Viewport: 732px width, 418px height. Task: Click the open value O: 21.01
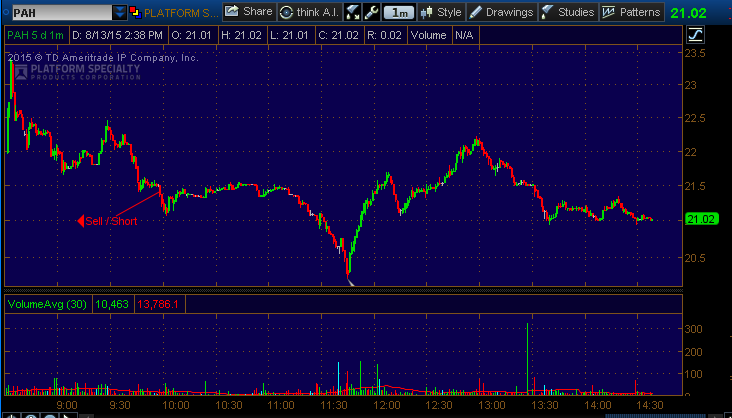pos(191,35)
